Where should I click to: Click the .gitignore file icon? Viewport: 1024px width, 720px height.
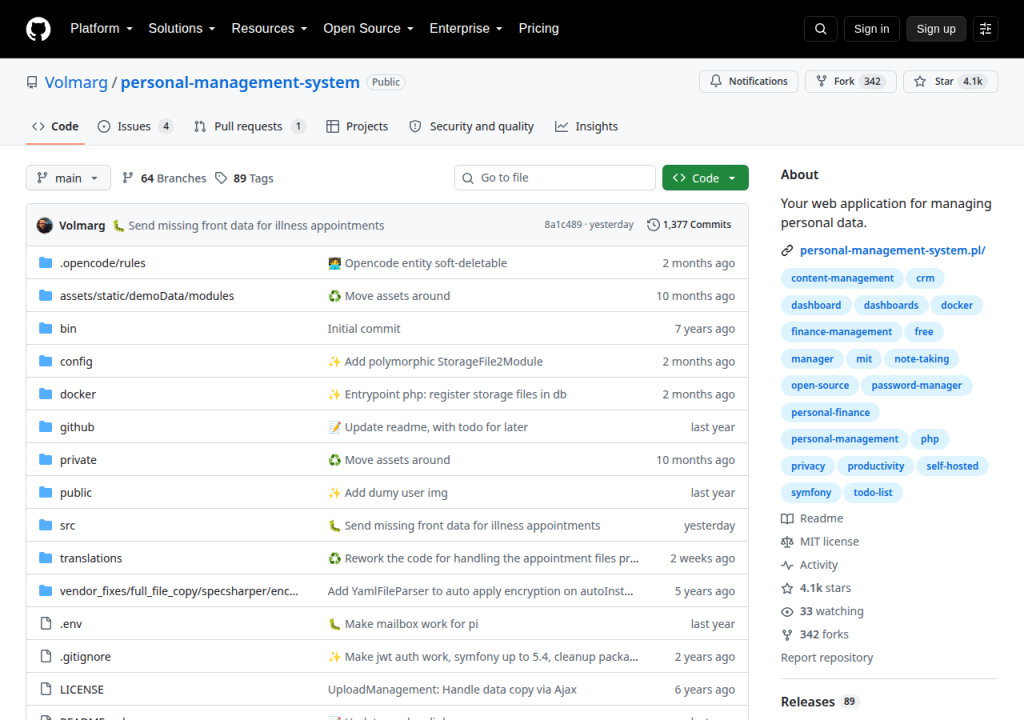46,656
